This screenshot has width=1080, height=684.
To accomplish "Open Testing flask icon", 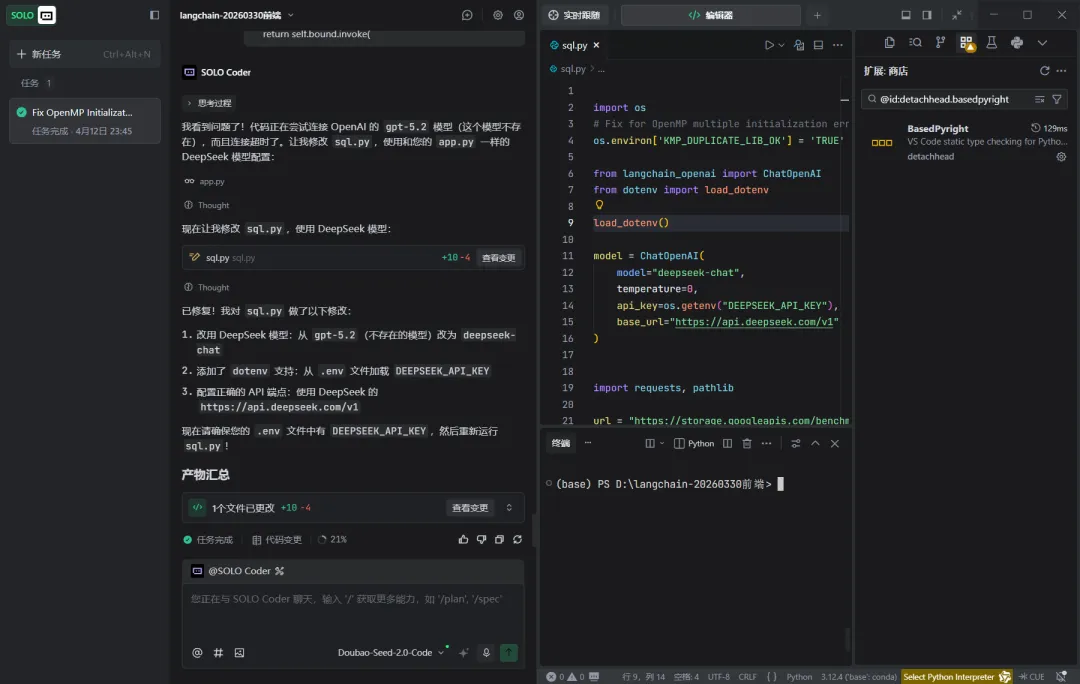I will coord(991,43).
